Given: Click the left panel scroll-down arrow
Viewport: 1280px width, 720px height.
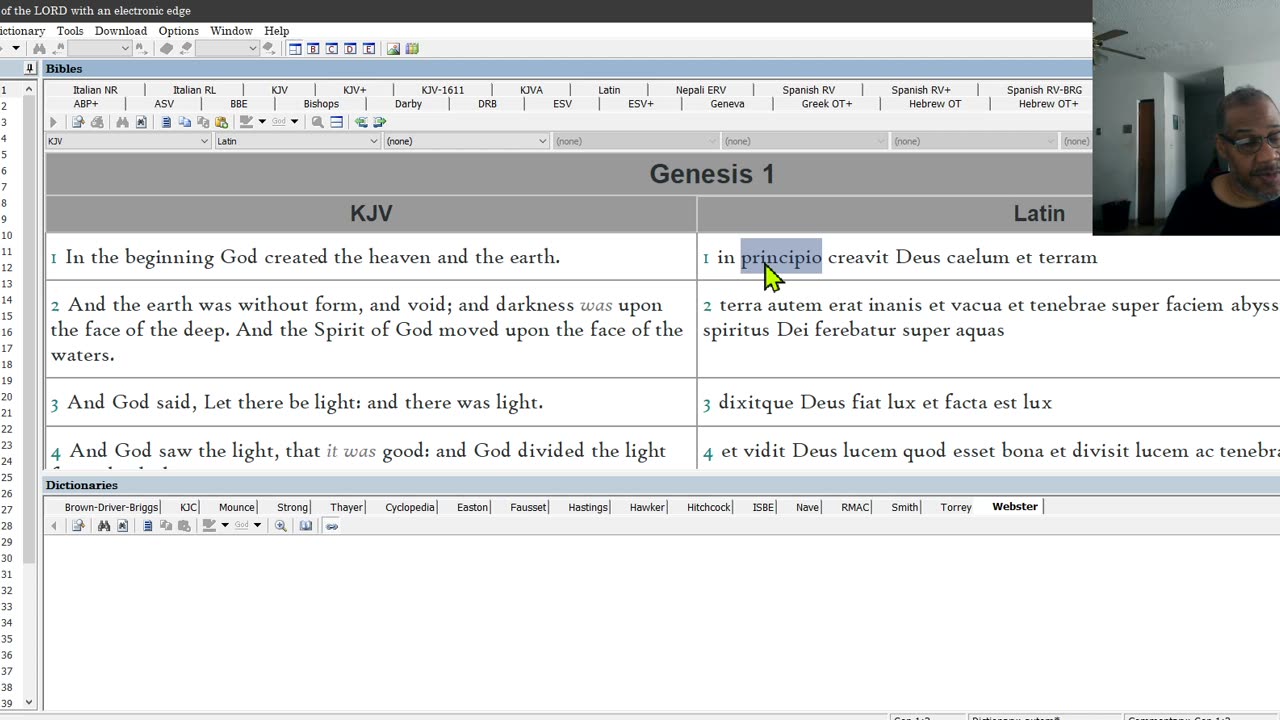Looking at the screenshot, I should (29, 703).
